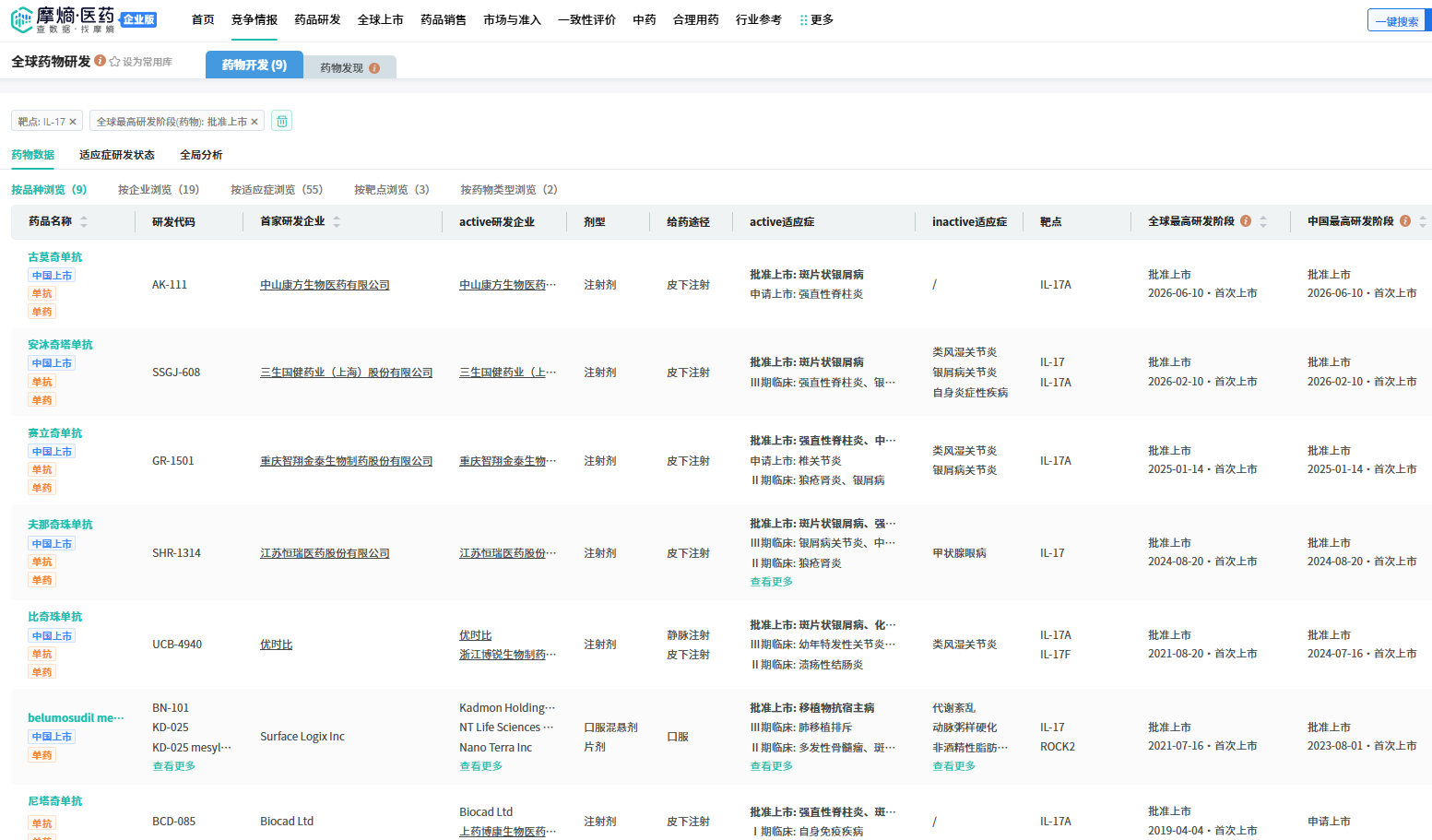Open 药品销售 navigation menu
Viewport: 1432px width, 840px height.
click(x=444, y=19)
